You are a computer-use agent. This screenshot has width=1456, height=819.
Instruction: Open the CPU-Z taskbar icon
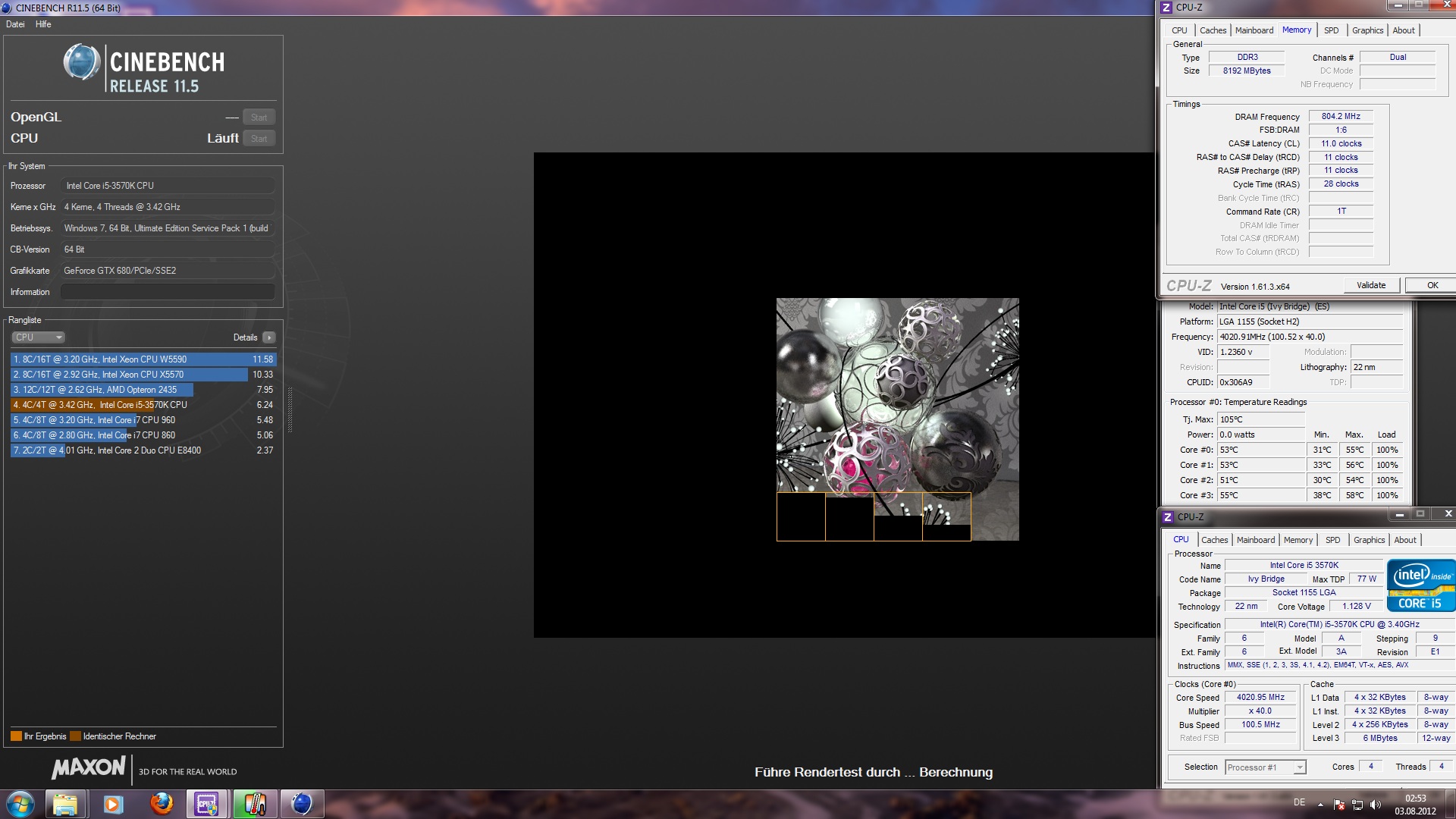pos(207,804)
